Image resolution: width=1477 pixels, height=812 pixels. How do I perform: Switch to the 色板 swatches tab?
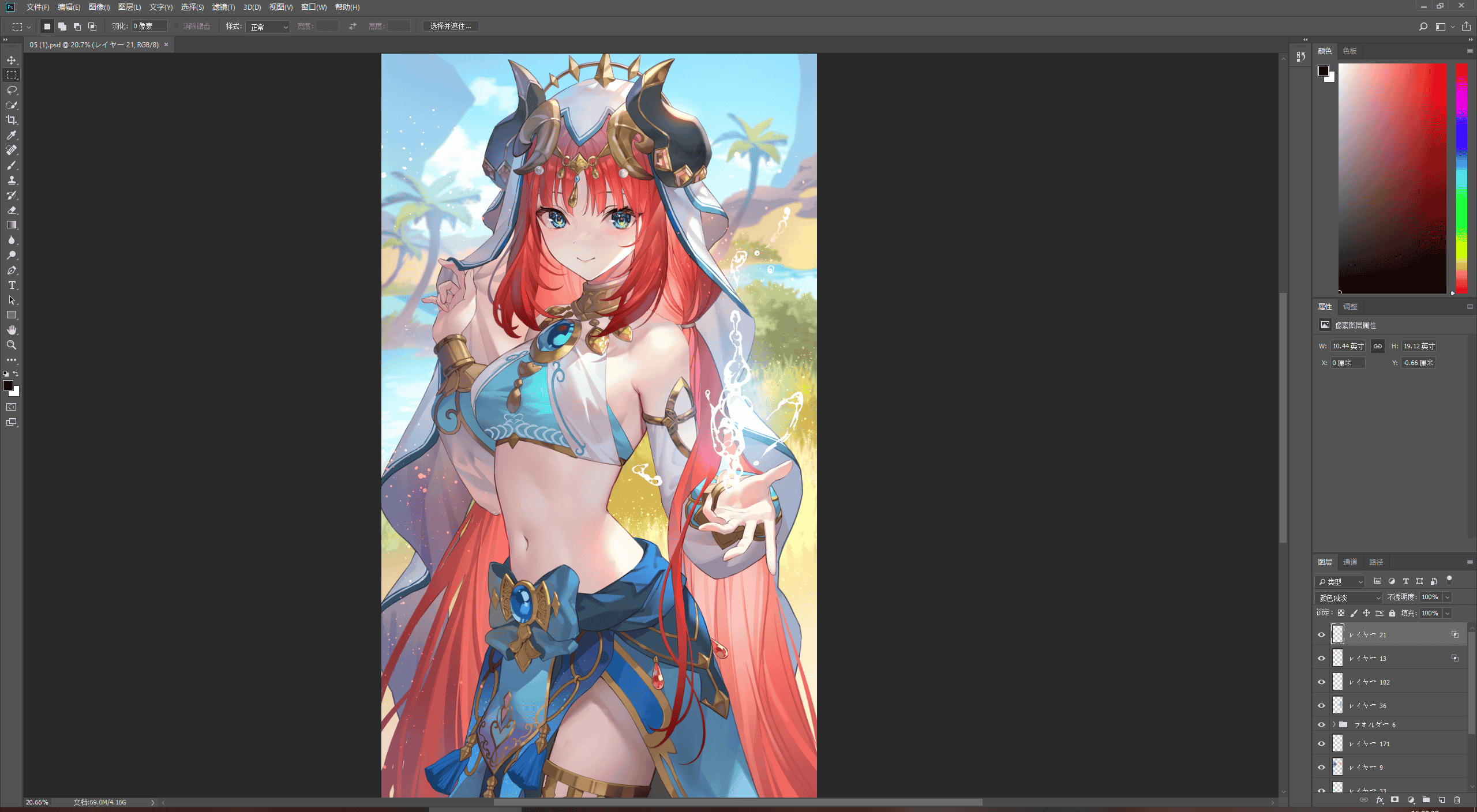(x=1349, y=51)
